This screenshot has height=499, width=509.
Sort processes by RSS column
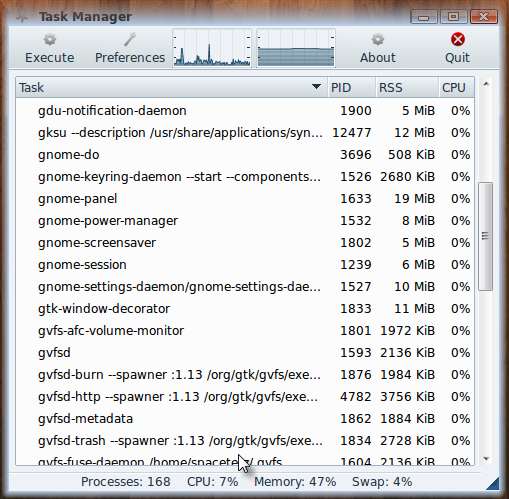407,87
